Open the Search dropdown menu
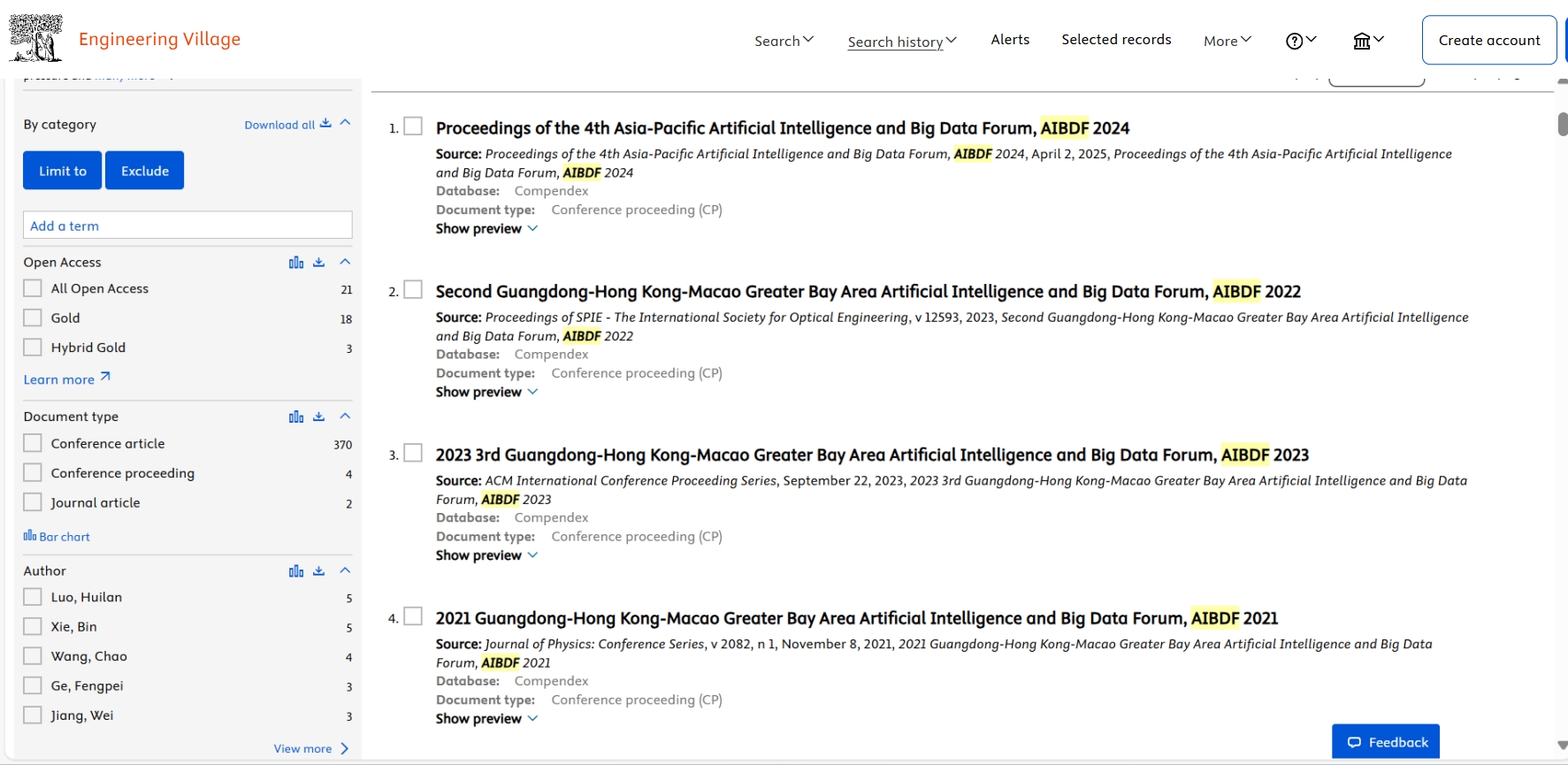1568x765 pixels. [x=784, y=41]
